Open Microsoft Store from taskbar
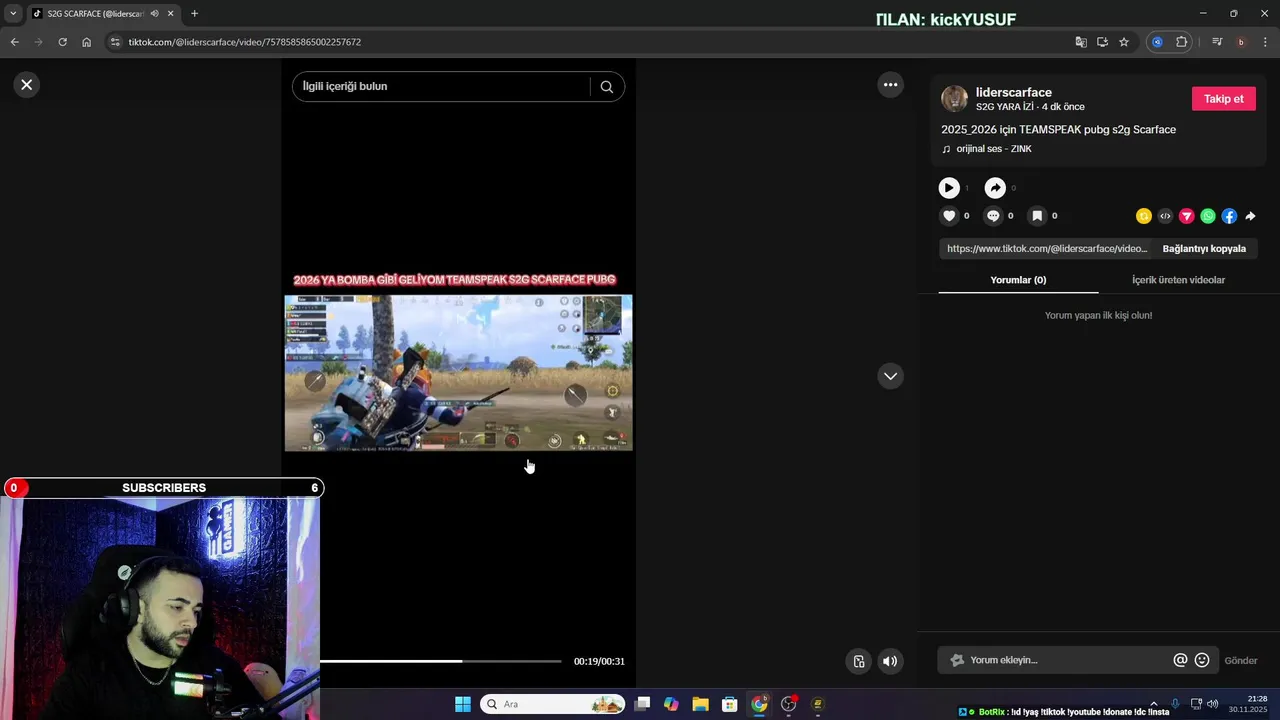The image size is (1280, 720). (730, 704)
